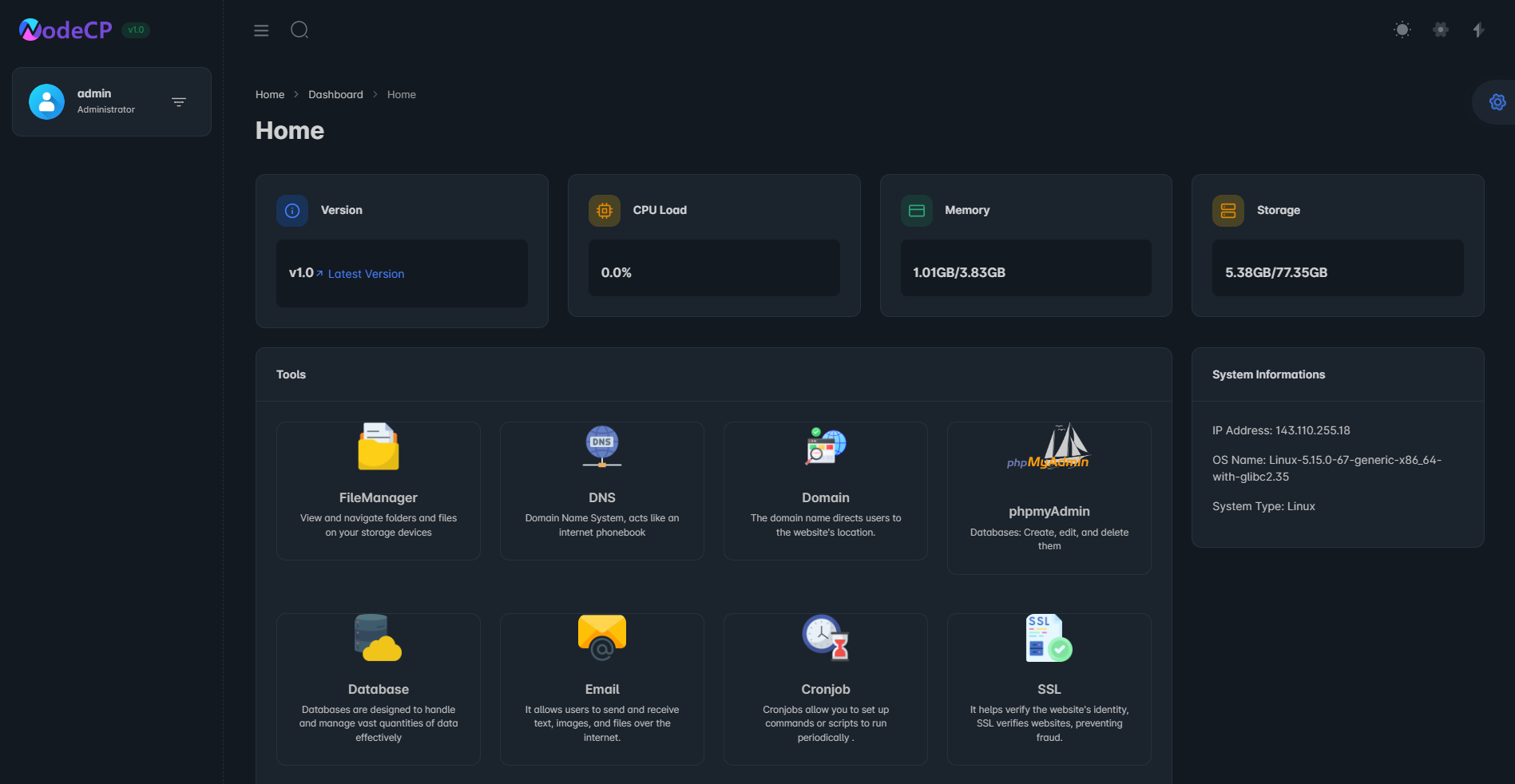The width and height of the screenshot is (1515, 784).
Task: Open the Latest Version link
Action: pos(366,274)
